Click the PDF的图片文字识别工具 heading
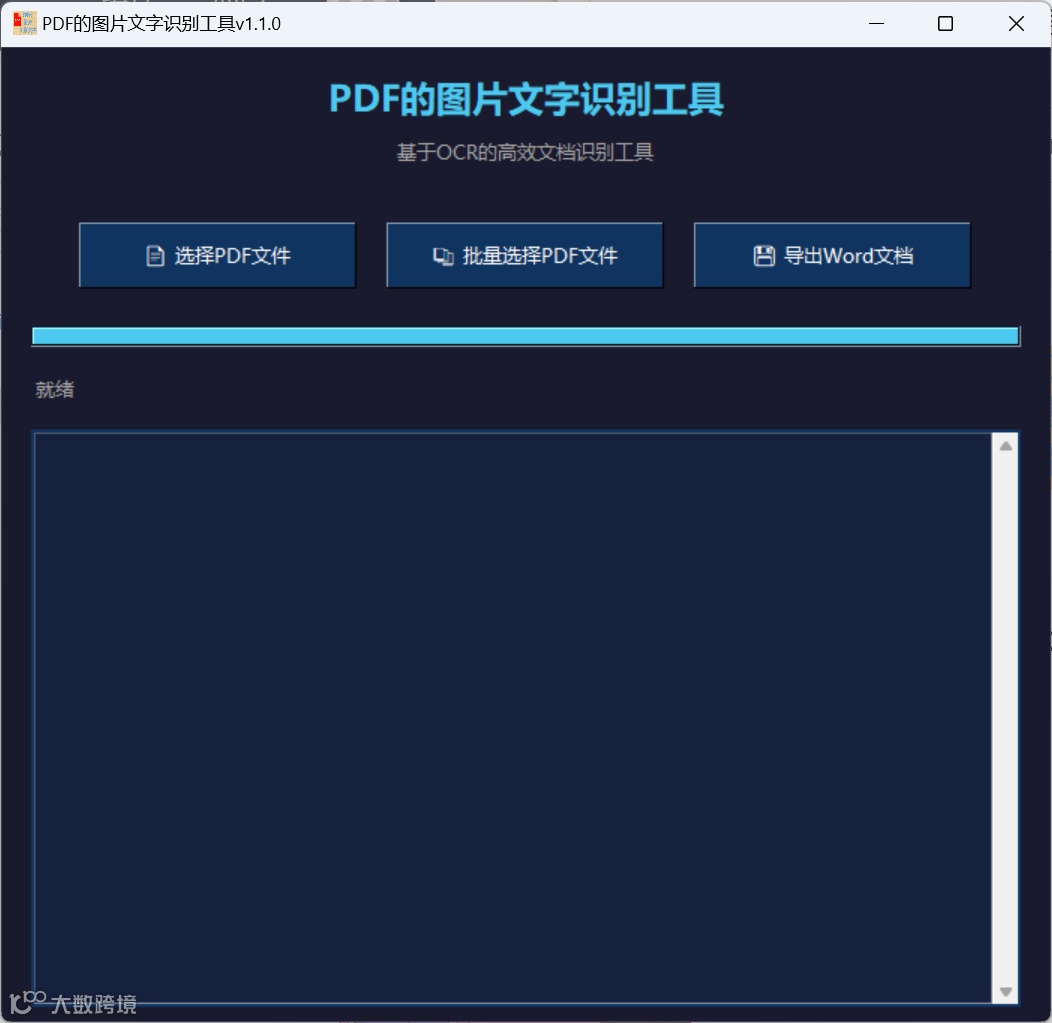The image size is (1052, 1023). [x=525, y=100]
